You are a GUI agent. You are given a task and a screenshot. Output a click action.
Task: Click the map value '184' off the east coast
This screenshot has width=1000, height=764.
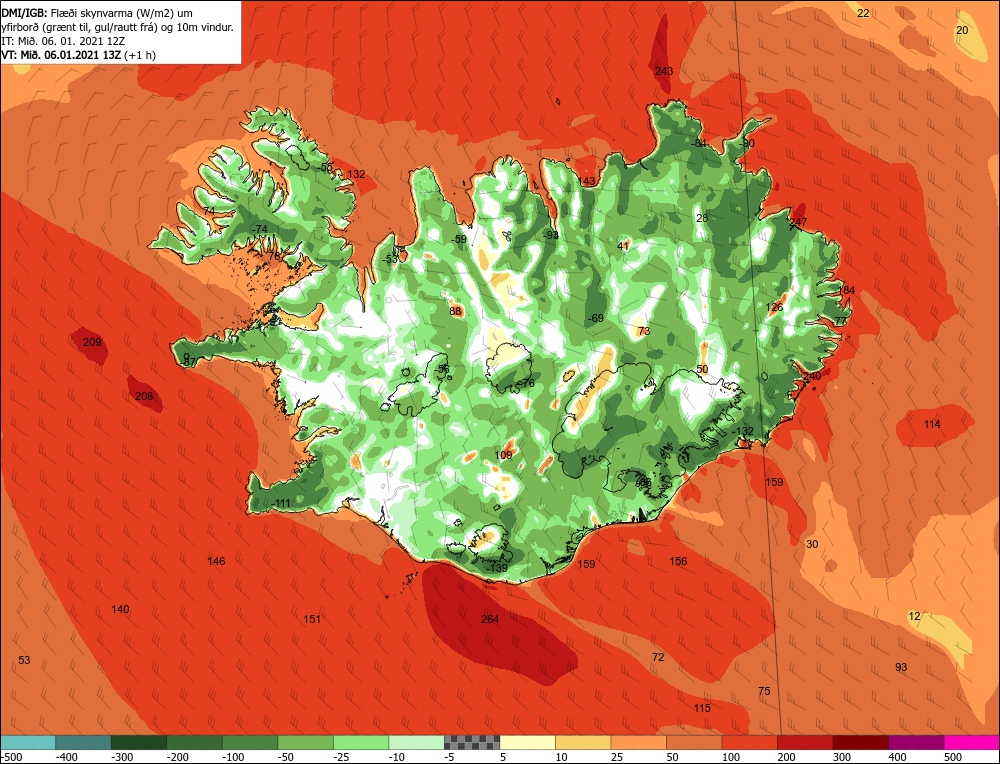coord(846,290)
